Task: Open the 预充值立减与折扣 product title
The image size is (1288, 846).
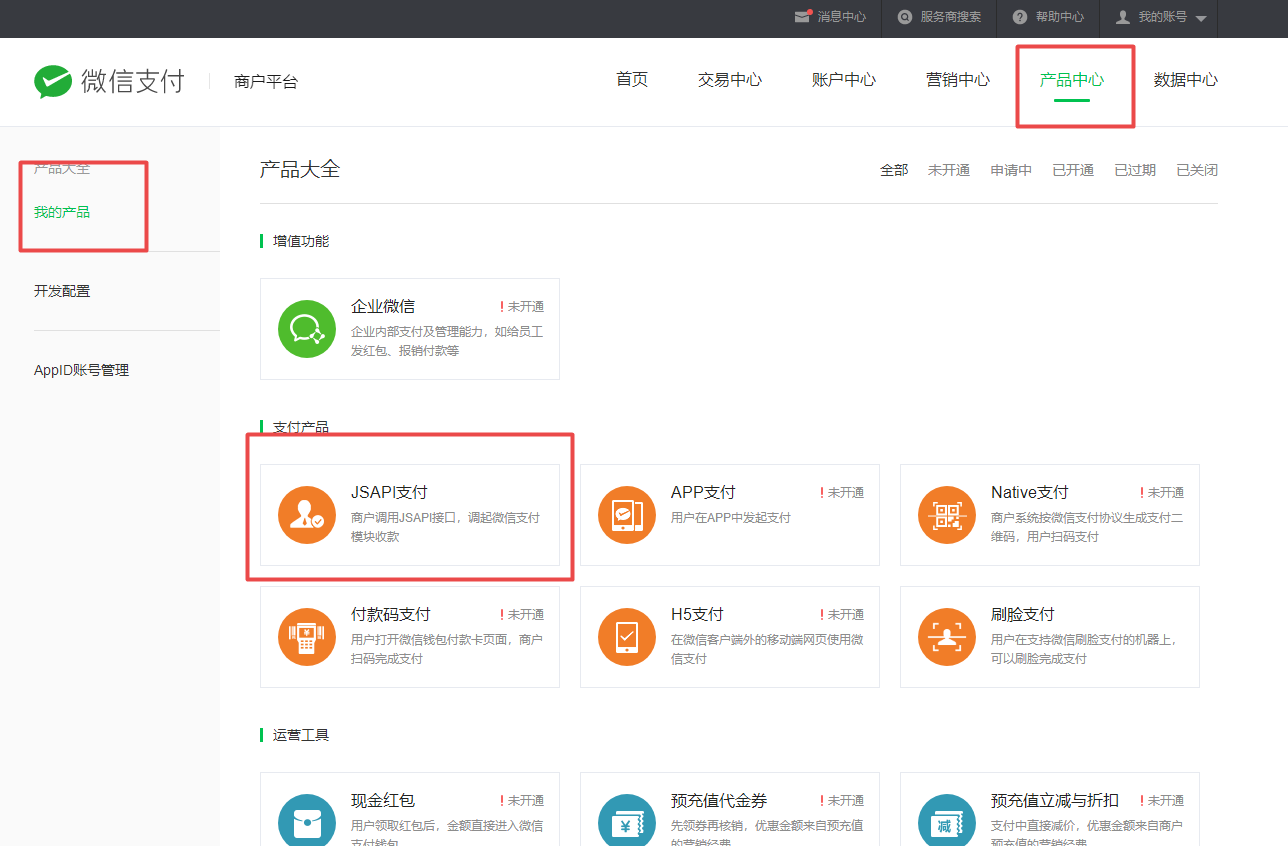Action: coord(1055,801)
